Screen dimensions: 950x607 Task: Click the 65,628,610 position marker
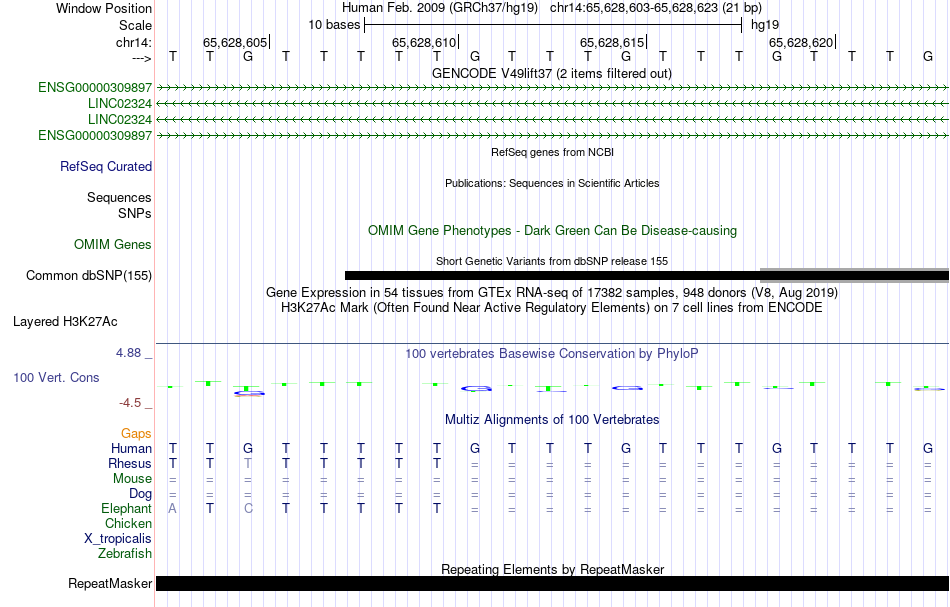tap(425, 42)
